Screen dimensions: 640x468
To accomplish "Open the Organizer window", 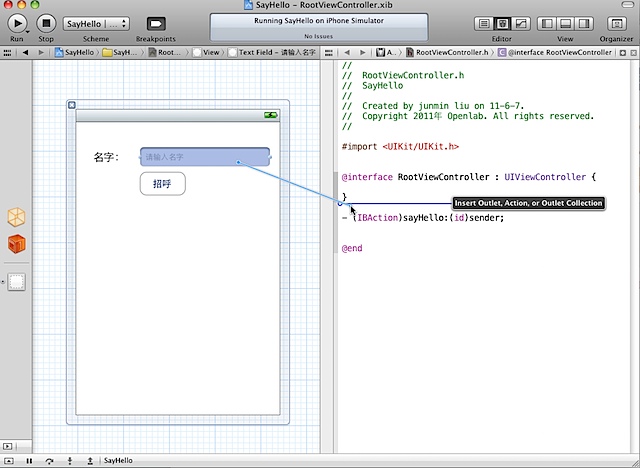I will pos(616,24).
